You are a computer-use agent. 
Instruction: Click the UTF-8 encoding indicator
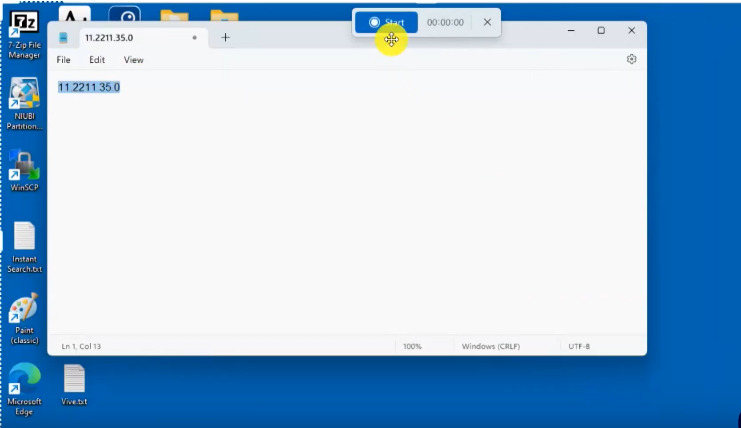point(579,346)
